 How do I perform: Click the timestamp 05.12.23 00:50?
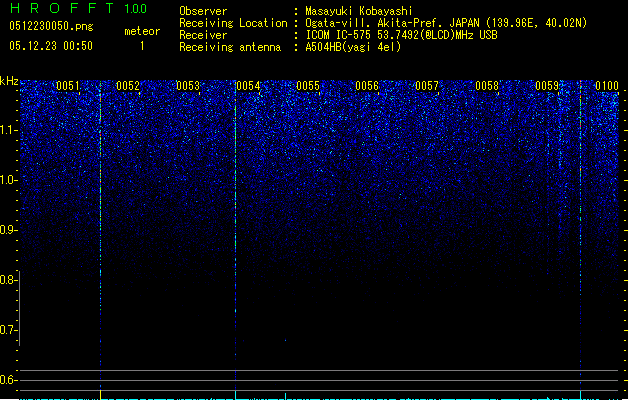click(51, 46)
